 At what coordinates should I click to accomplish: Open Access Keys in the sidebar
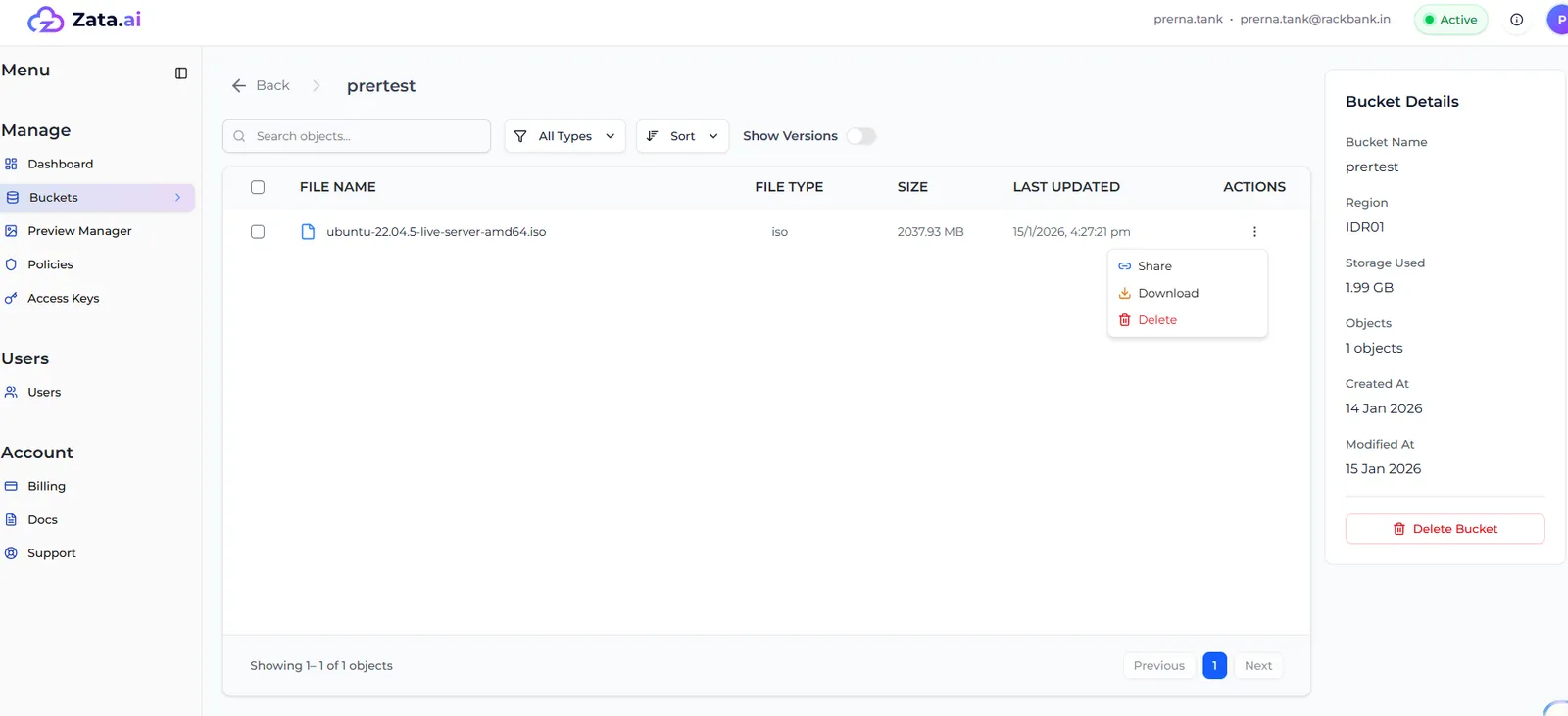point(64,298)
